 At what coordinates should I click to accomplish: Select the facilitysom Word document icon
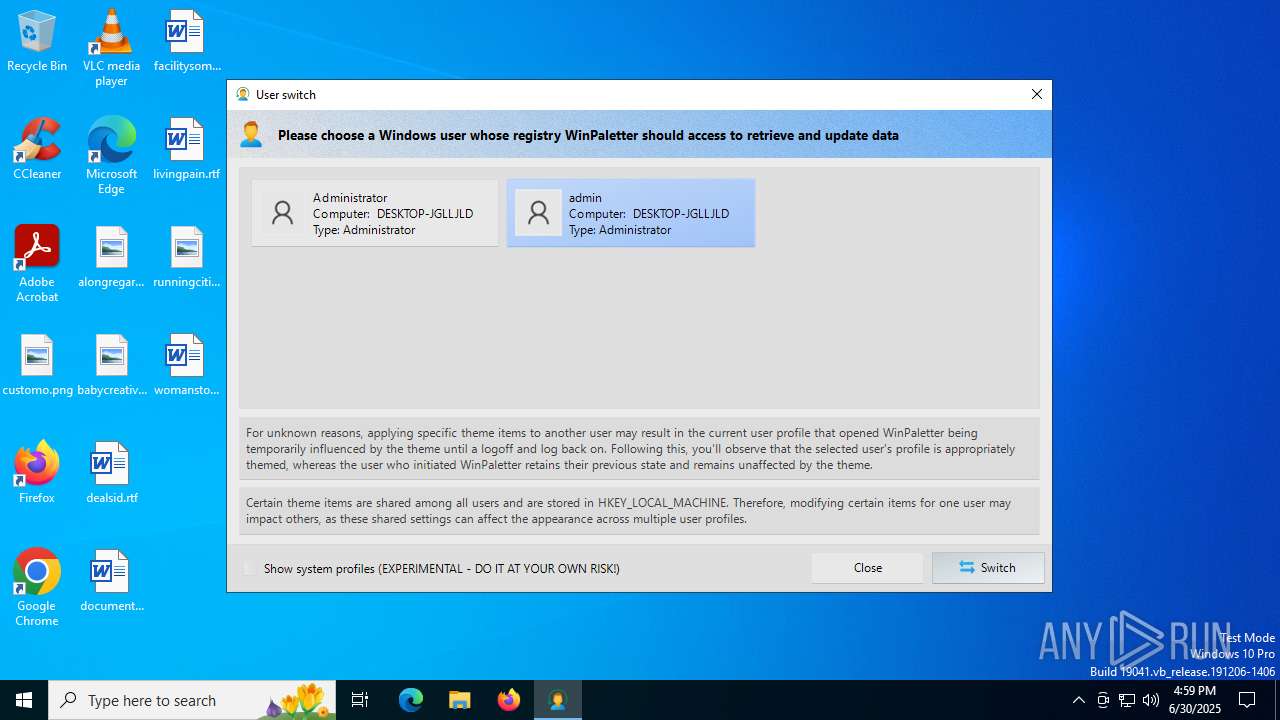tap(187, 42)
